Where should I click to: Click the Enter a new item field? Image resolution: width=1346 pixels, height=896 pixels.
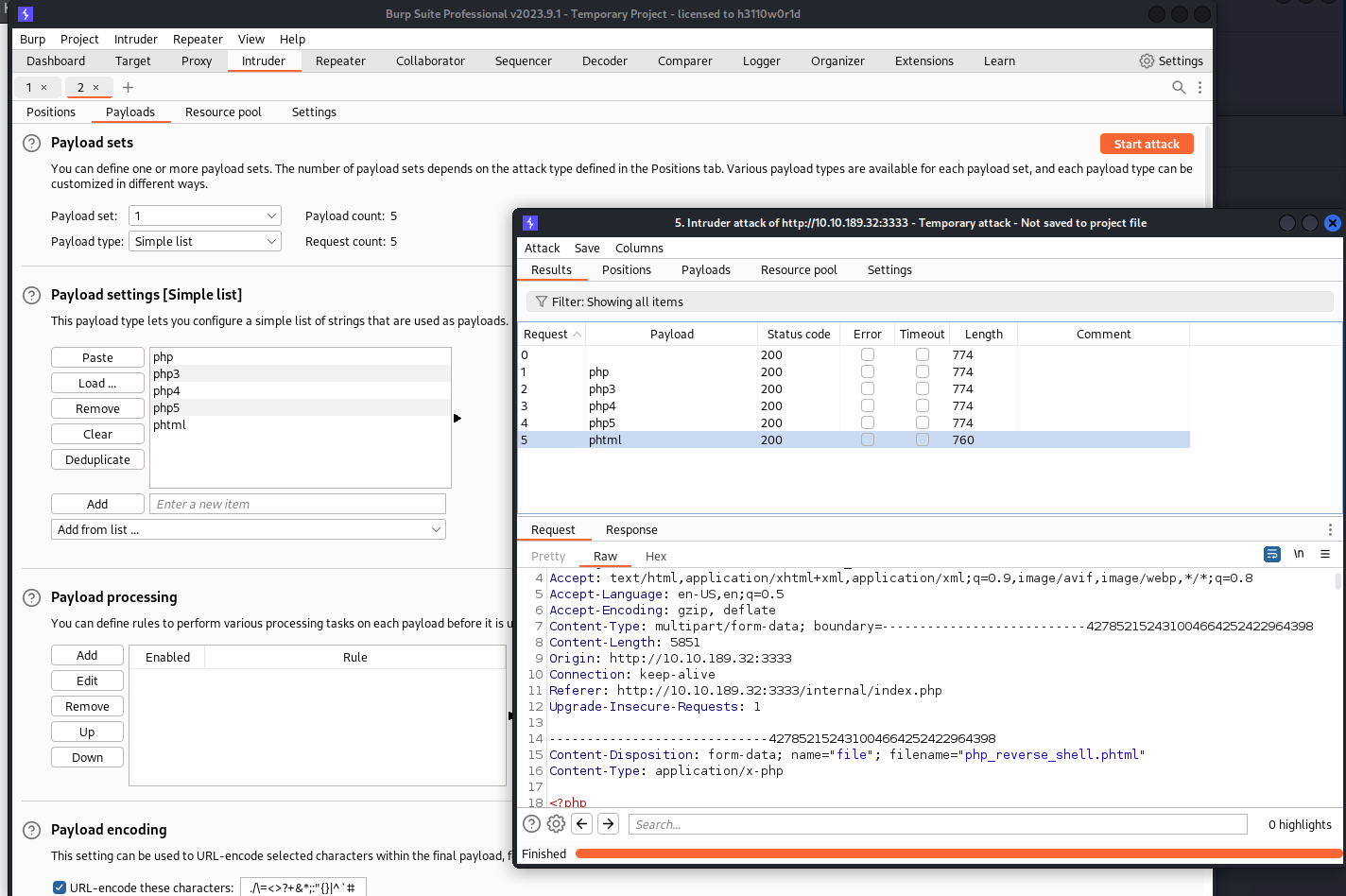click(x=298, y=504)
